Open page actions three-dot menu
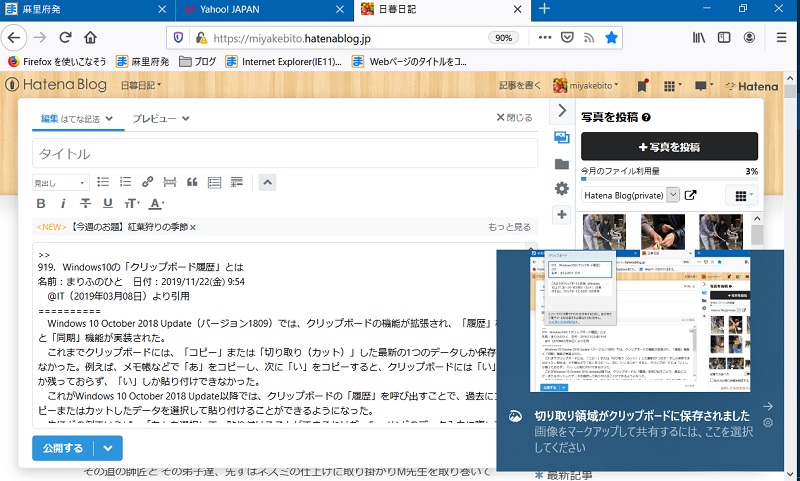 click(x=545, y=37)
